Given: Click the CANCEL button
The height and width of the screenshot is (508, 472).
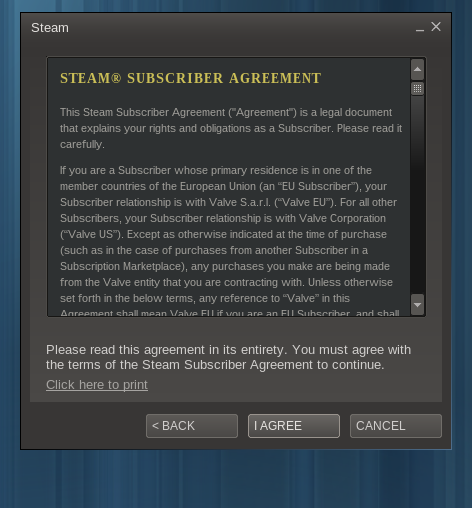Looking at the screenshot, I should tap(396, 426).
